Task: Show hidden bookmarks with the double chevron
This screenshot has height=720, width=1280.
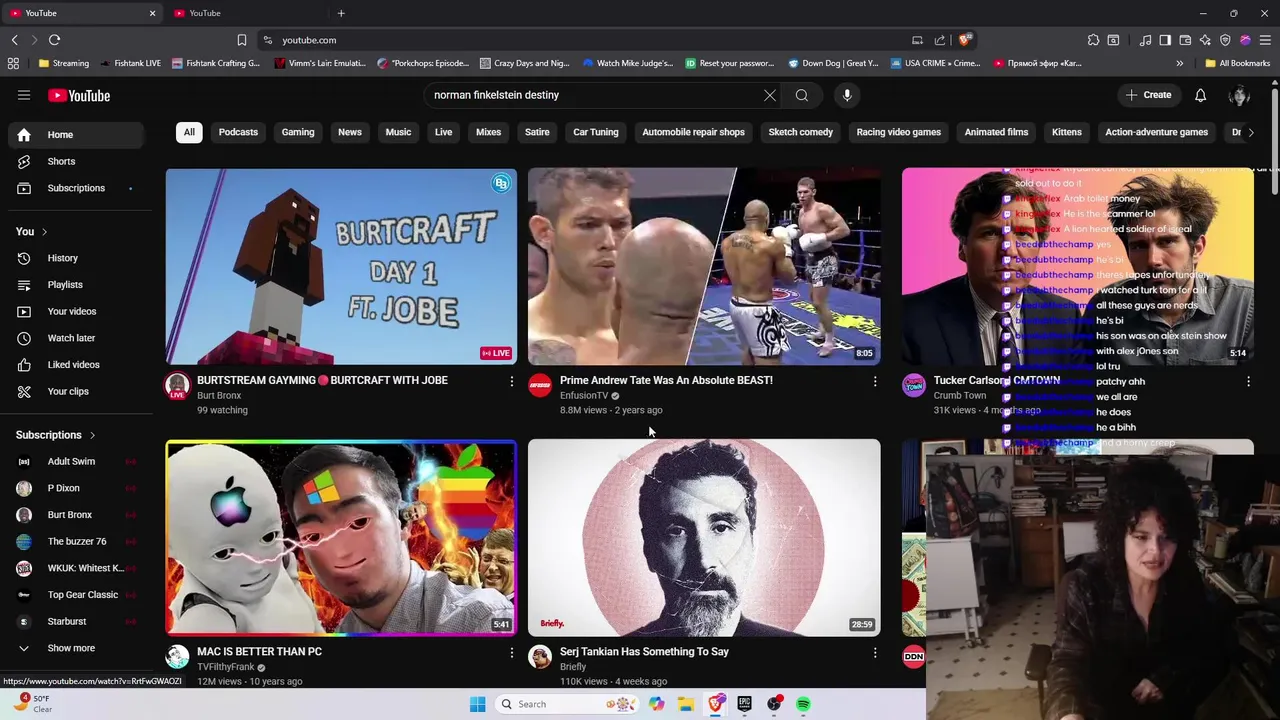Action: [x=1179, y=63]
